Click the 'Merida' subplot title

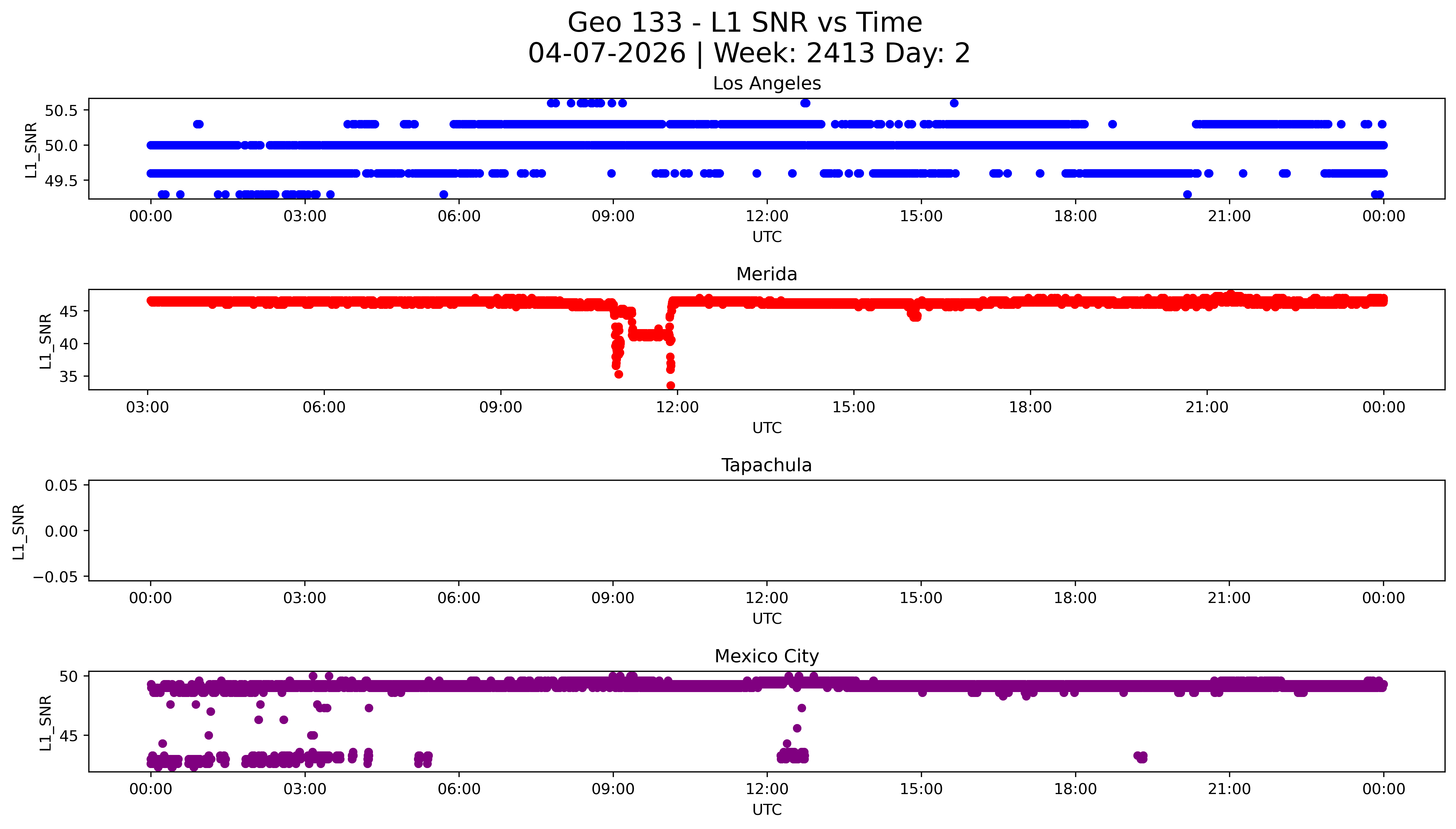coord(766,274)
